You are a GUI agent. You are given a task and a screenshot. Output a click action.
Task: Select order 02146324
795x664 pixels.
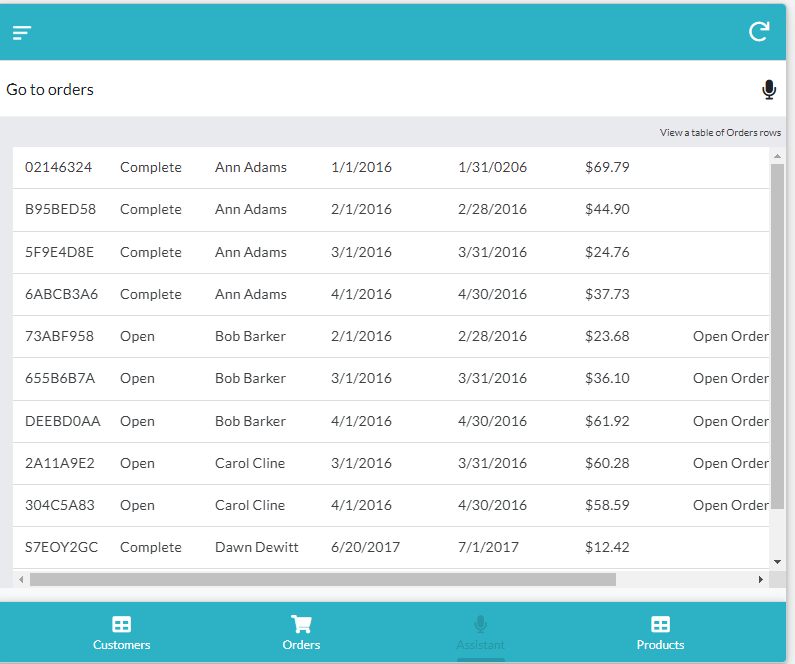click(58, 167)
